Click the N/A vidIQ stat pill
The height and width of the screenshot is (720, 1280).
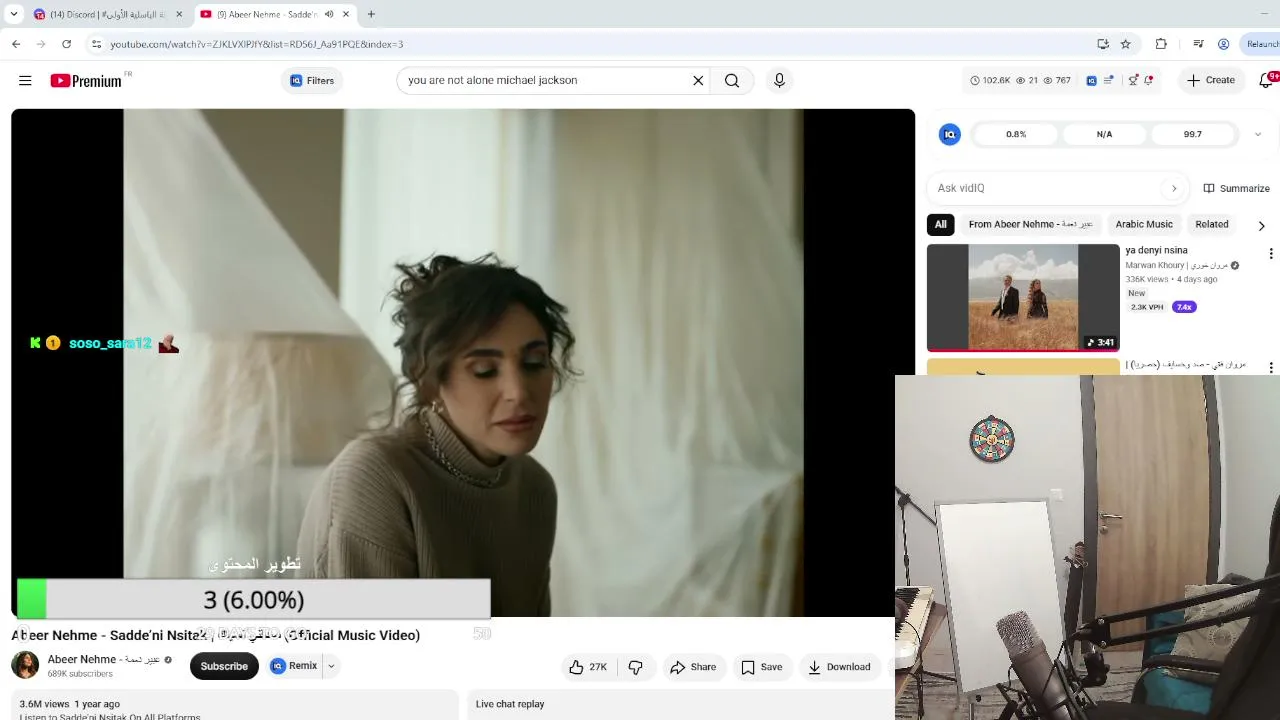pos(1104,134)
